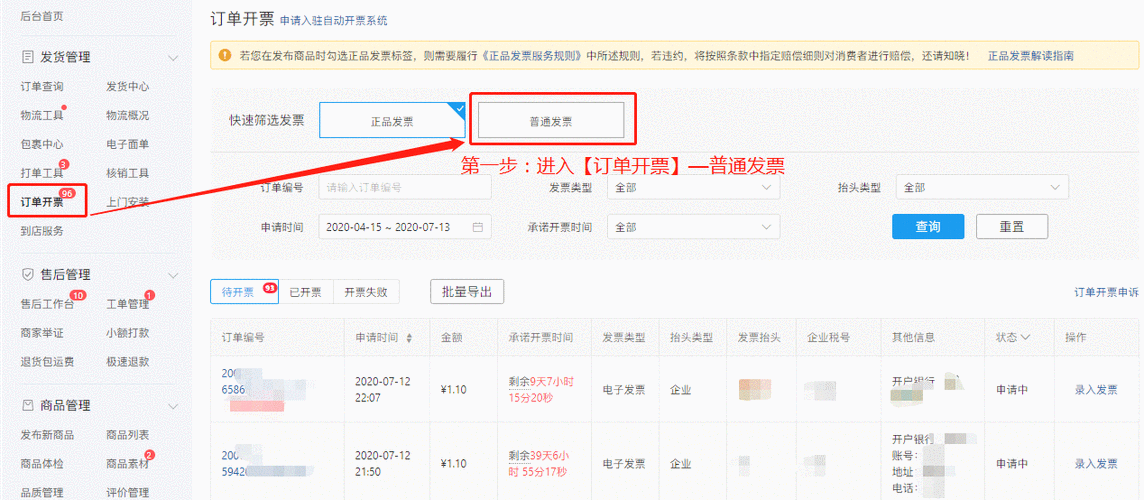Sort by 申请时间 column arrows
The width and height of the screenshot is (1144, 500).
[409, 338]
